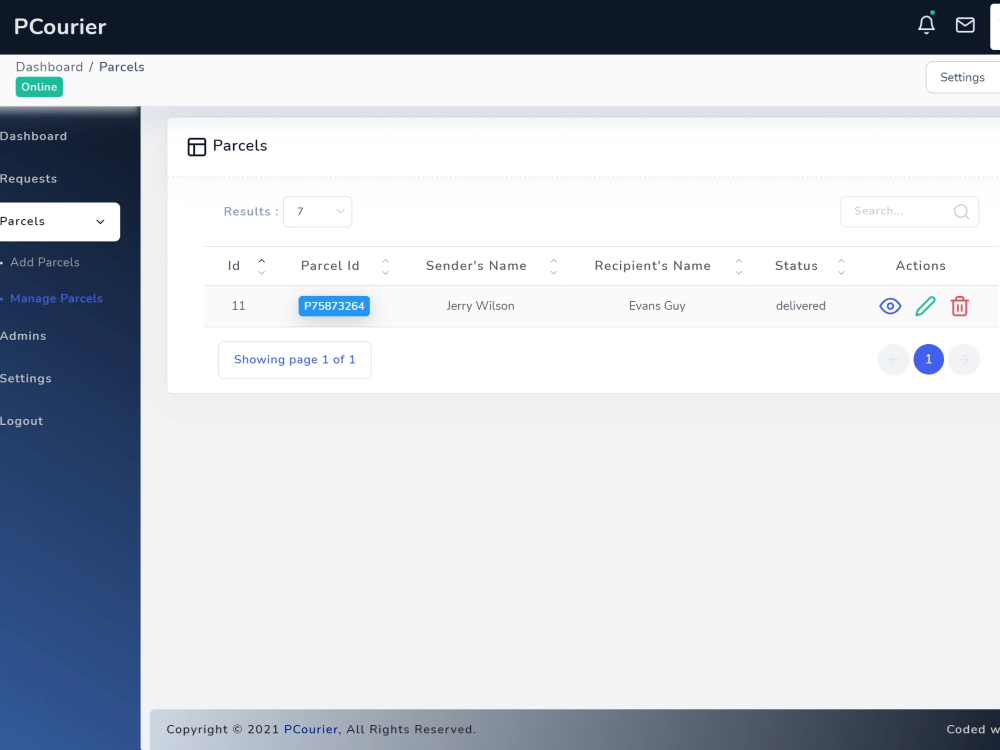
Task: Sort by Recipient's Name column
Action: (x=739, y=267)
